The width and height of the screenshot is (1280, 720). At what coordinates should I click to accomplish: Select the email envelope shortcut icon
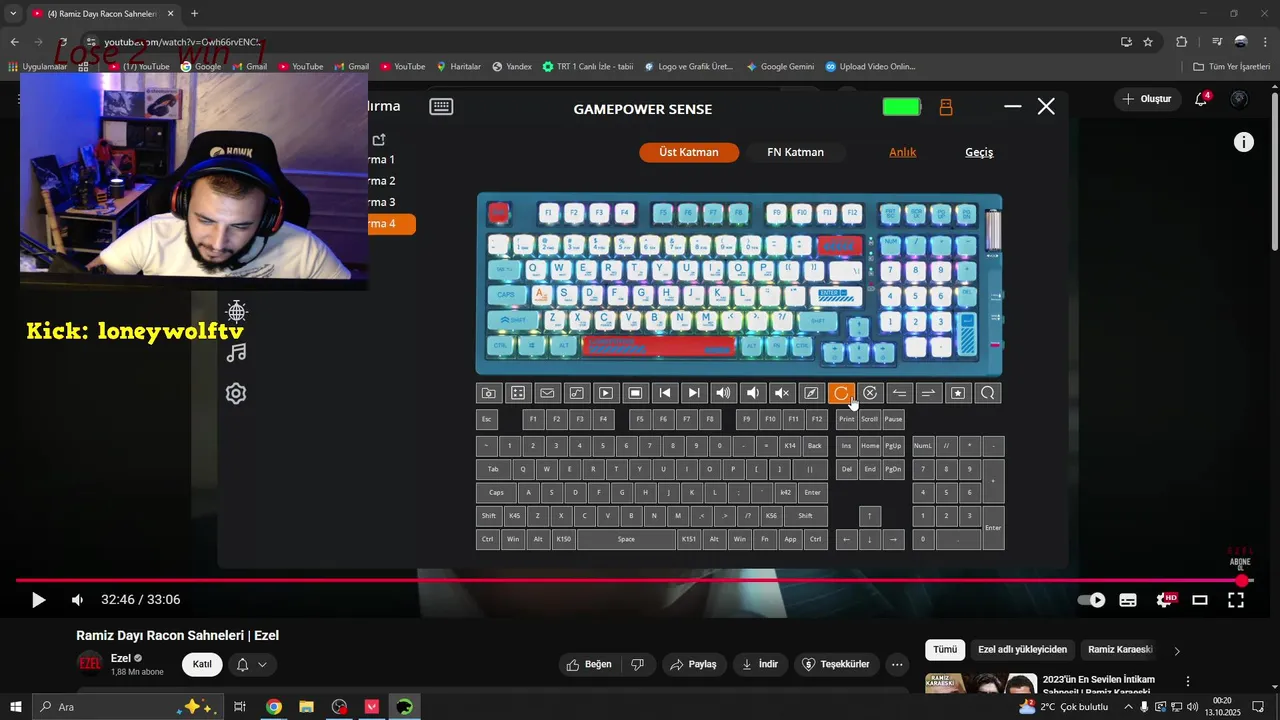pos(547,393)
